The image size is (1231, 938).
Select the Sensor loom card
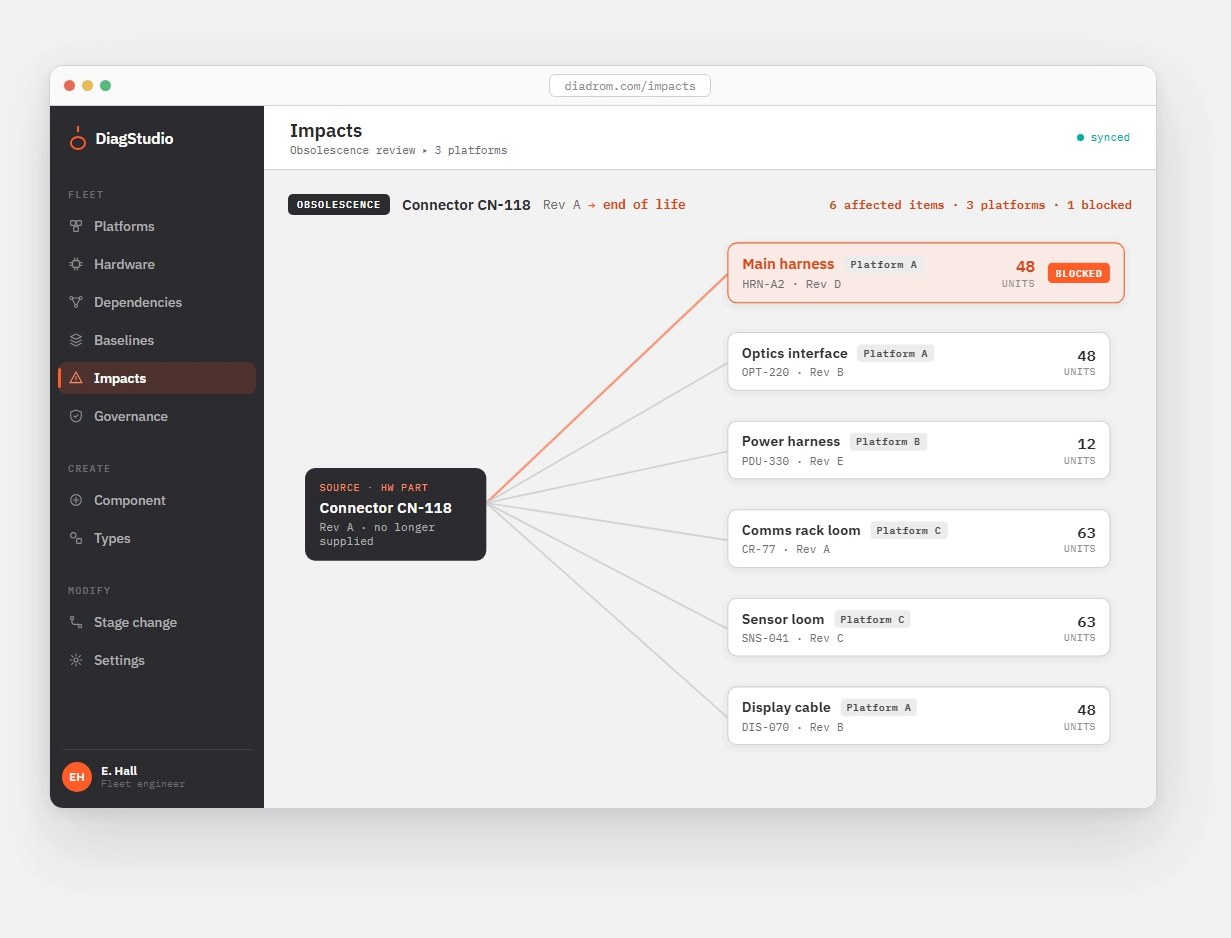click(919, 627)
